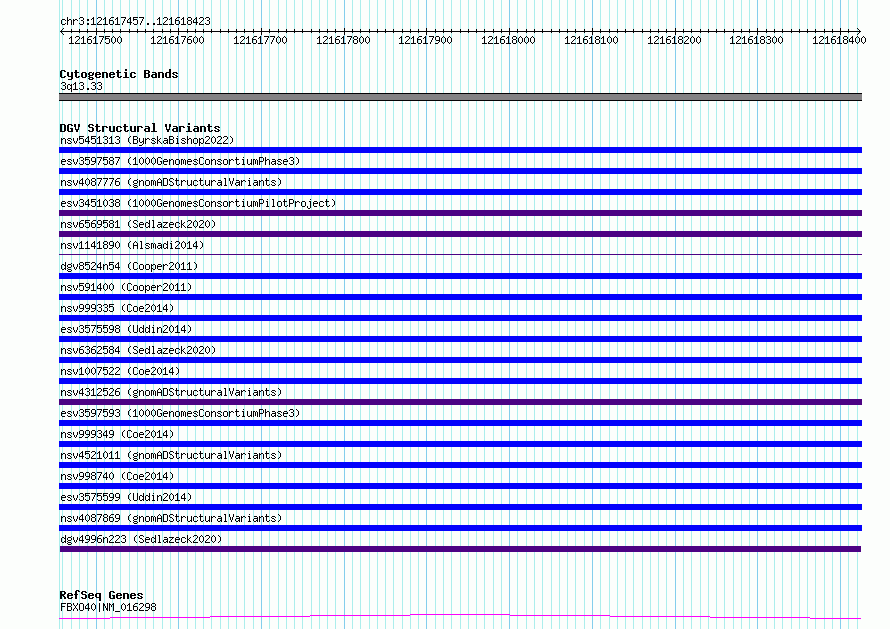Open variant nsv998740 (Coe2014)
Screen dimensions: 890x629
click(x=117, y=476)
